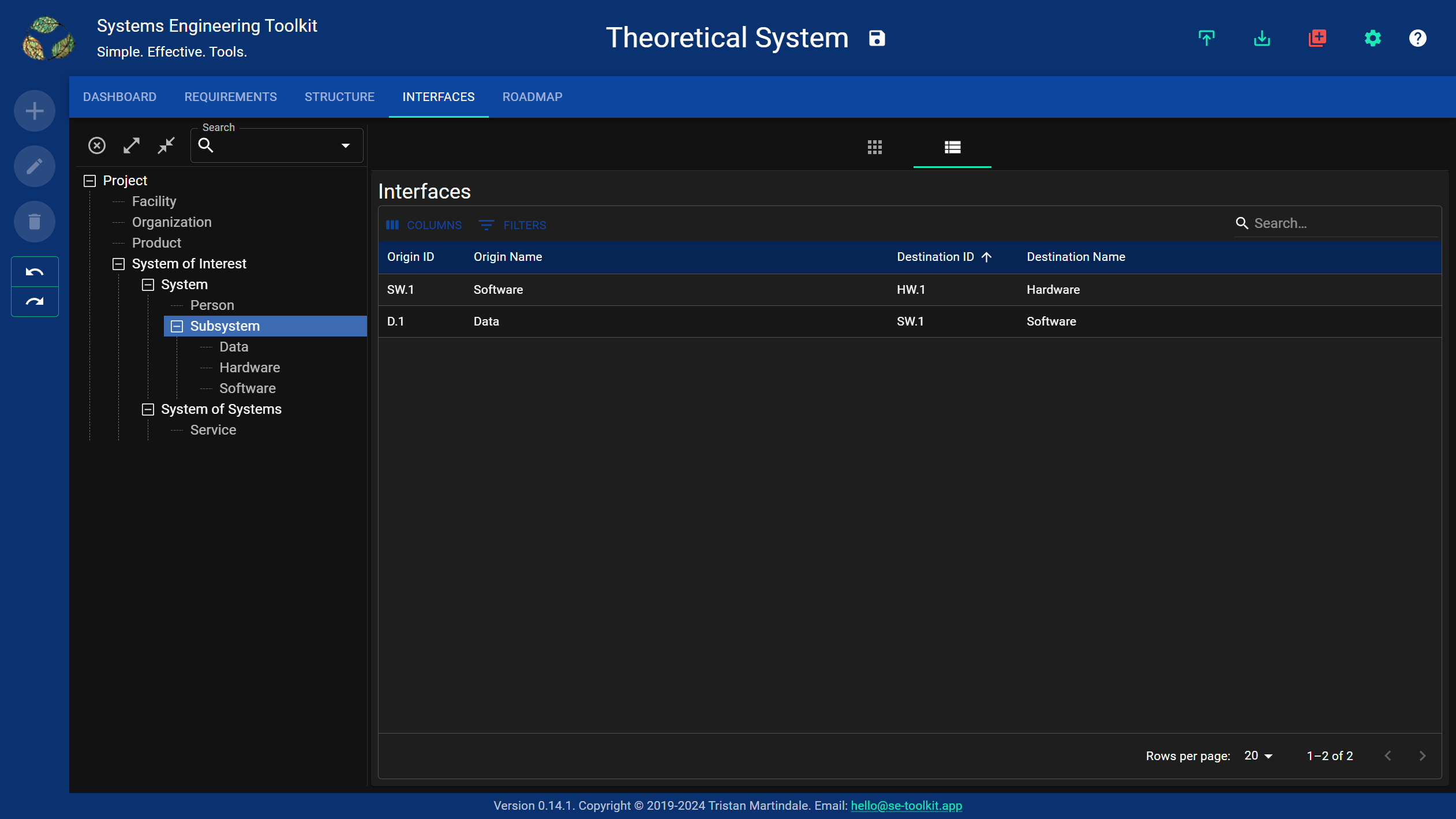The width and height of the screenshot is (1456, 819).
Task: Click the red export/report icon in toolbar
Action: coord(1318,38)
